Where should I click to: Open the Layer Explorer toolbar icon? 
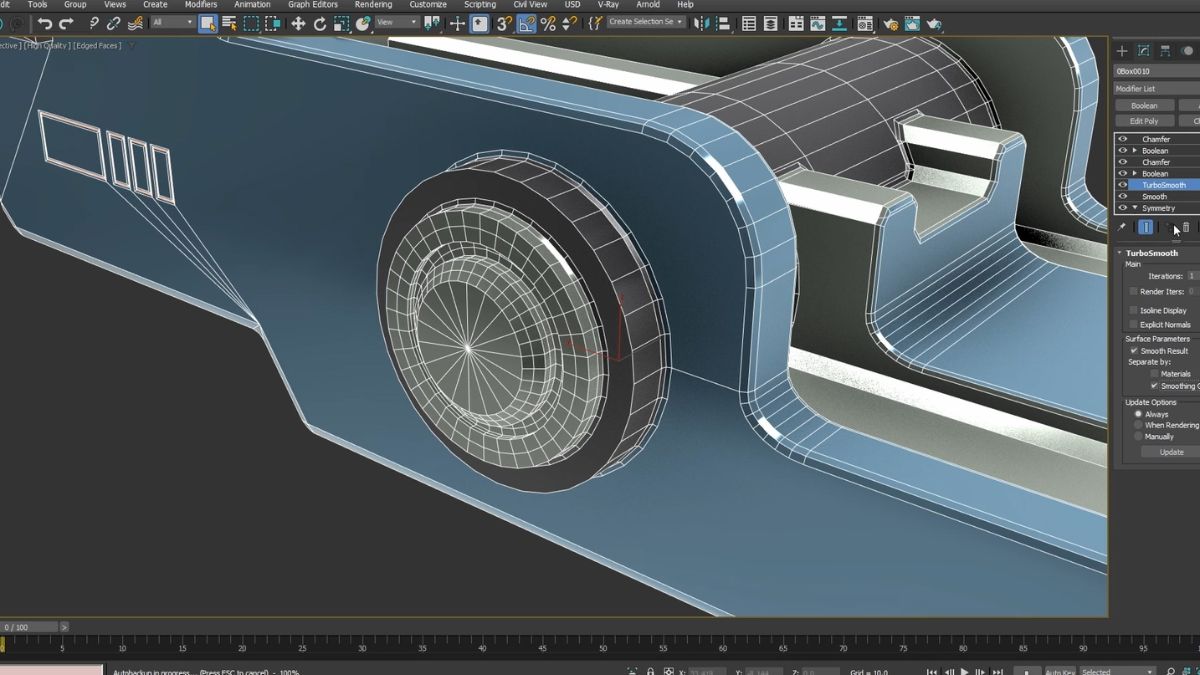(x=770, y=23)
